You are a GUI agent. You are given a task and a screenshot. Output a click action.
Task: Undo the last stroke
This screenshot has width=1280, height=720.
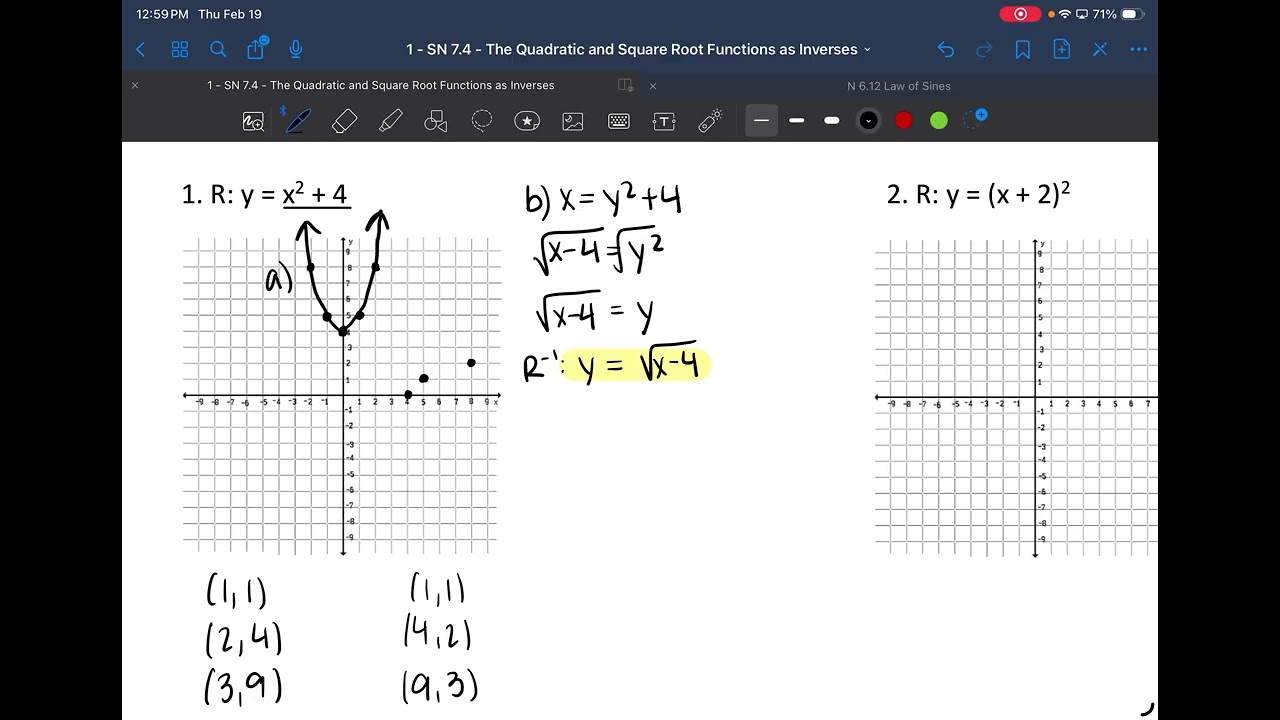[x=946, y=49]
